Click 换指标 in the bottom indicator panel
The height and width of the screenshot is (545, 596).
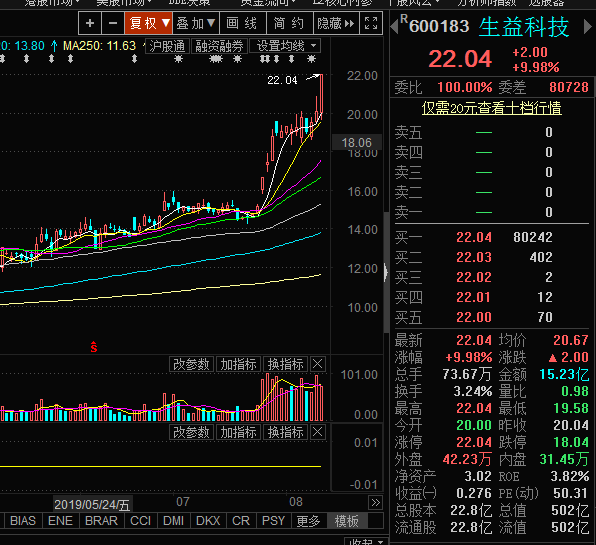pos(285,432)
